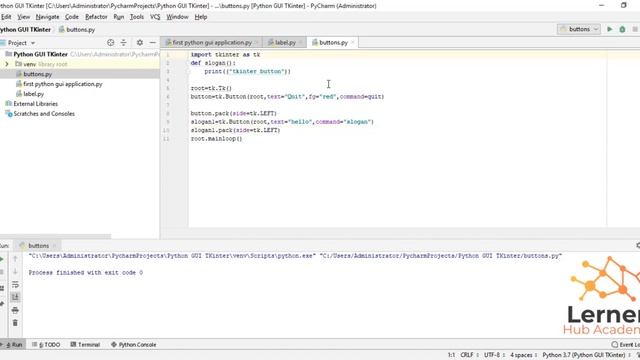Open the Help menu
Viewport: 640px width, 360px height.
[200, 17]
